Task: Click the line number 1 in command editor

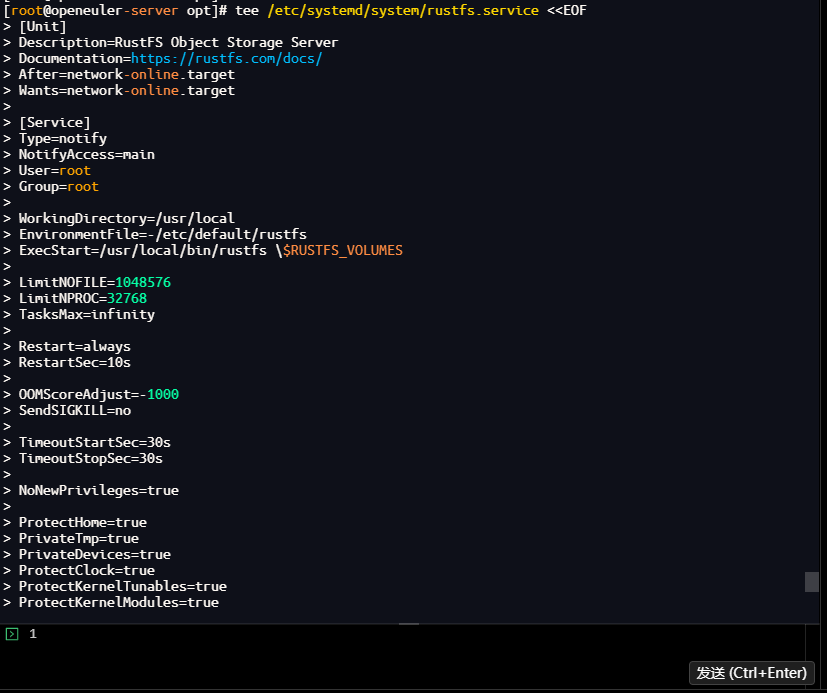Action: (33, 633)
